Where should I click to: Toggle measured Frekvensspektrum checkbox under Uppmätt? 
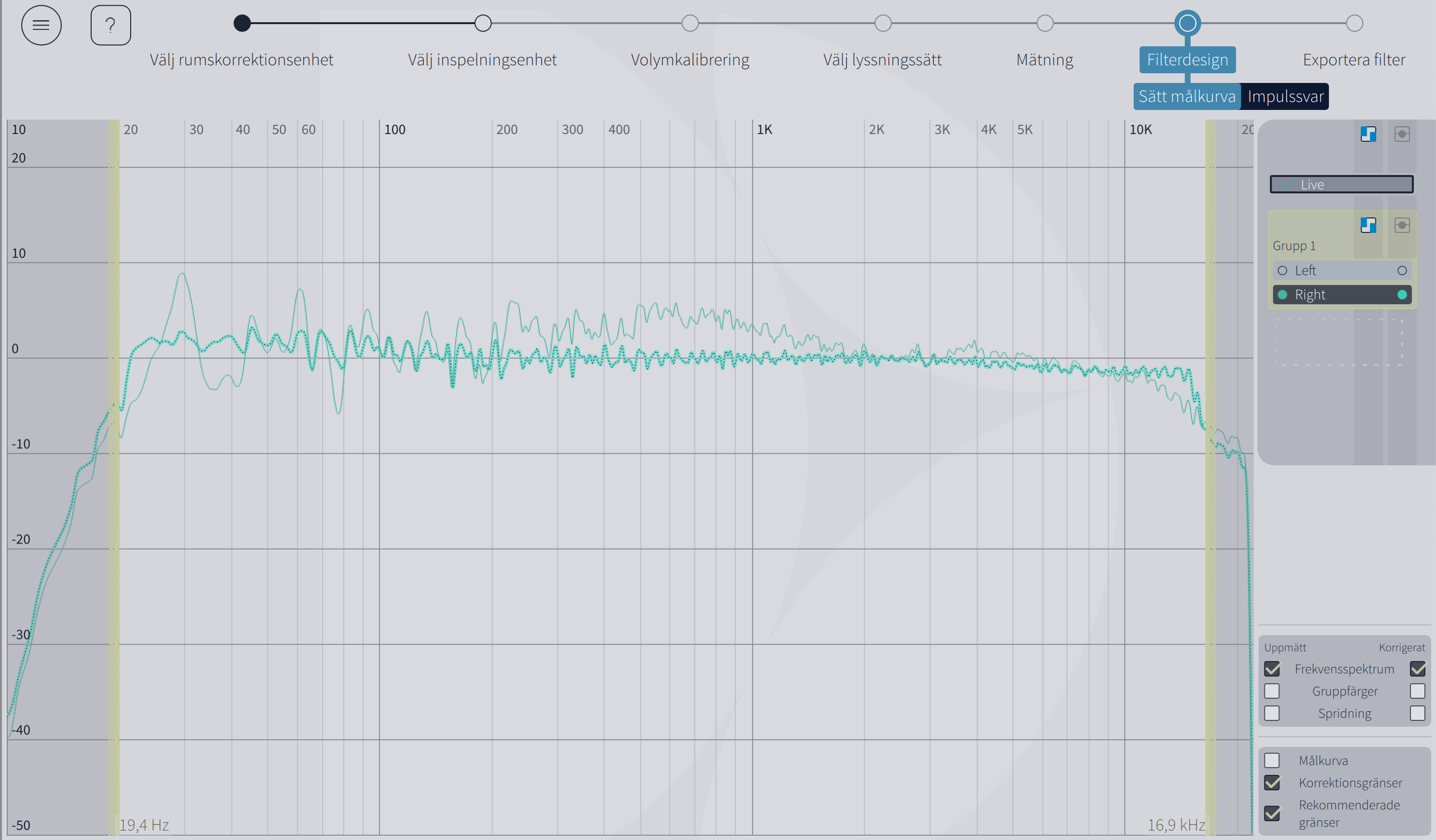click(x=1272, y=668)
